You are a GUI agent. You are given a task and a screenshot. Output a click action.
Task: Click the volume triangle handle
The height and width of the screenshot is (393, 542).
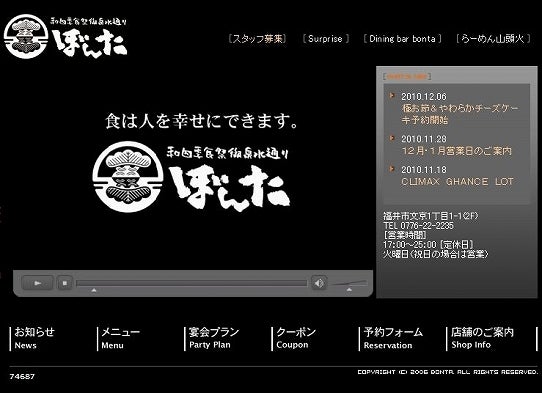[x=349, y=290]
